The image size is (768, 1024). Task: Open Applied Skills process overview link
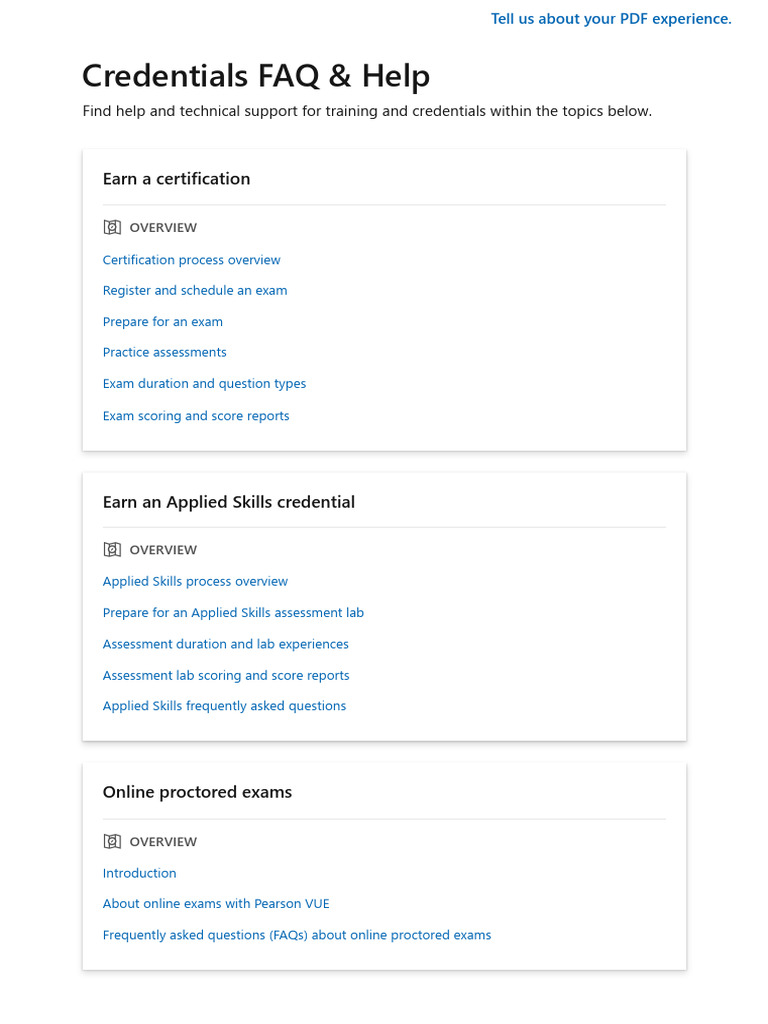coord(195,582)
